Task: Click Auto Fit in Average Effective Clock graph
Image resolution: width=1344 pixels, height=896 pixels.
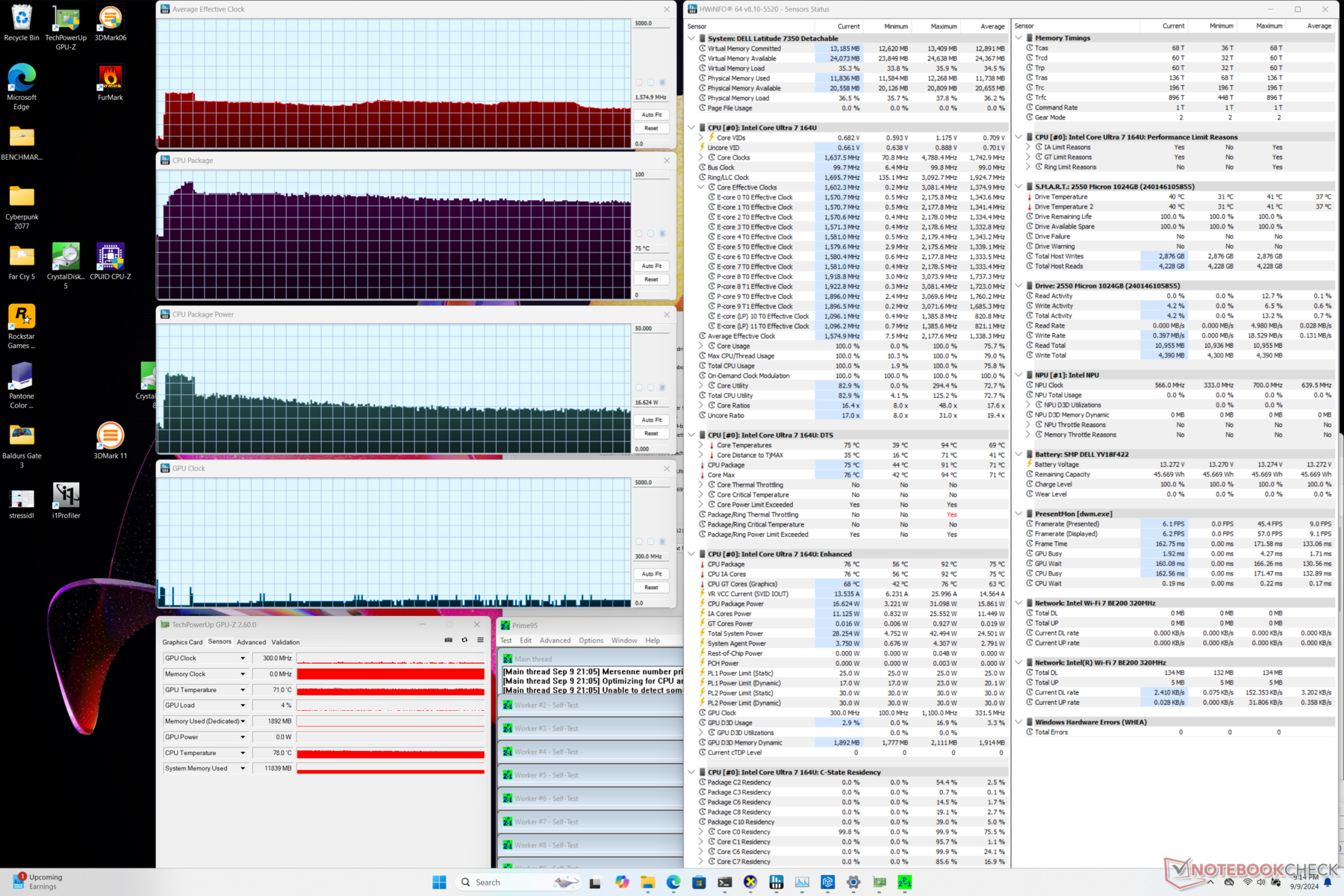Action: (651, 115)
